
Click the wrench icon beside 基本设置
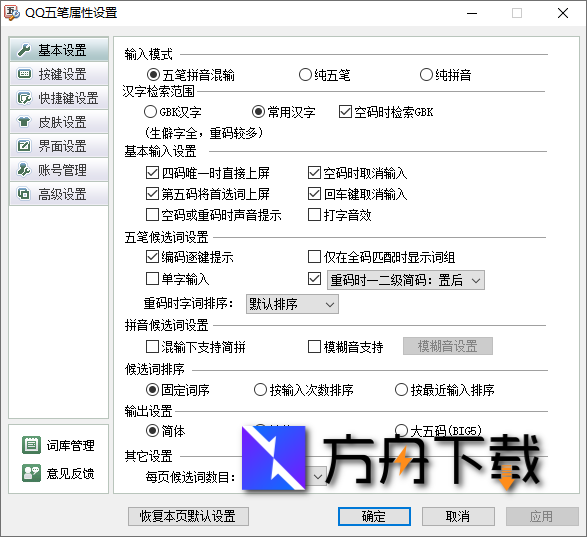click(x=25, y=50)
